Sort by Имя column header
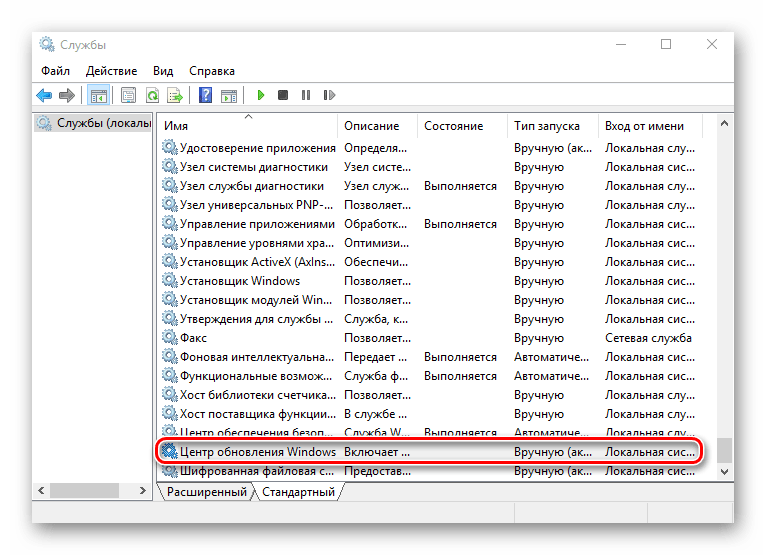The height and width of the screenshot is (555, 766). (x=248, y=126)
